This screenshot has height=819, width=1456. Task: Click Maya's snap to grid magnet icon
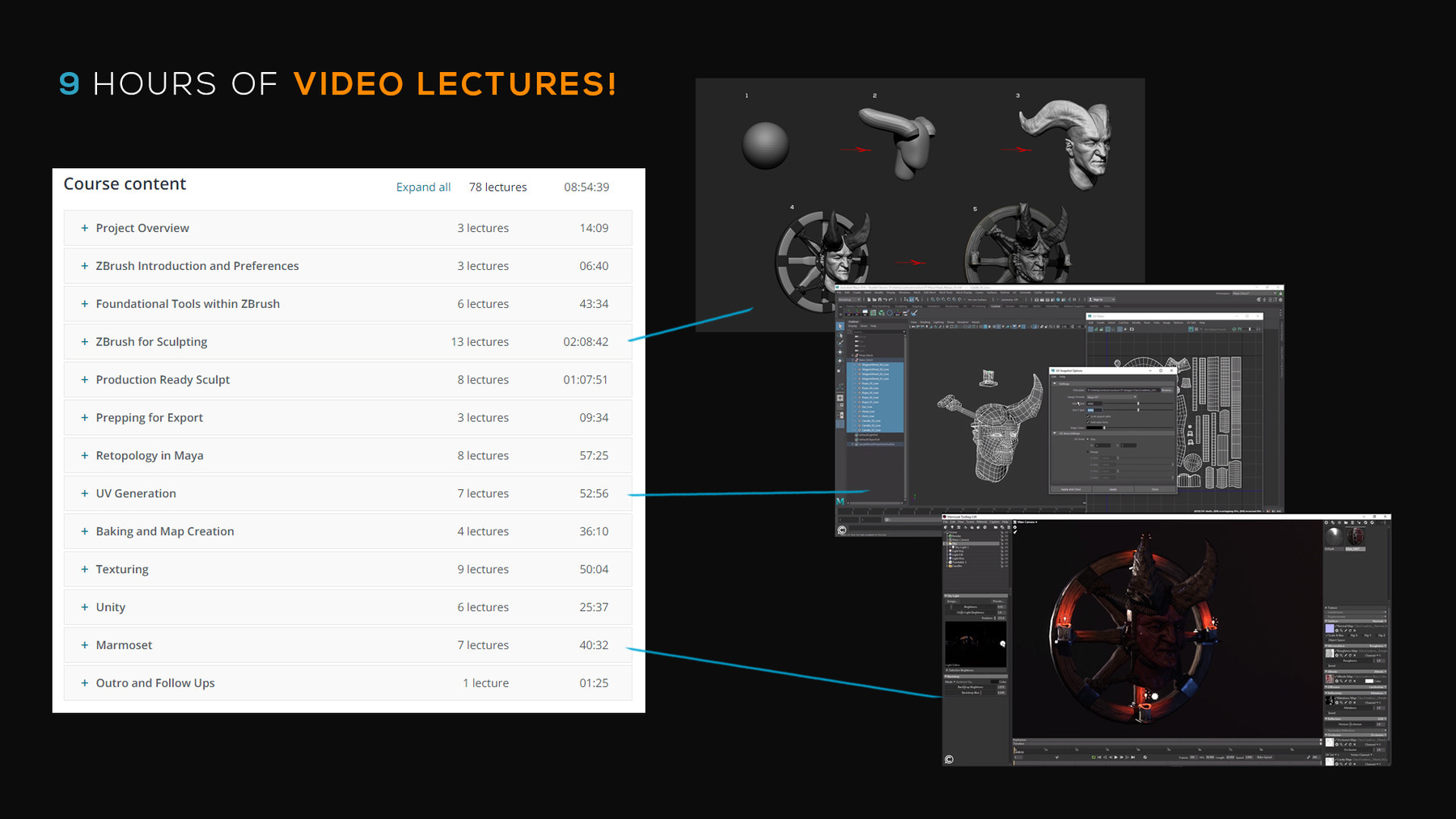coord(905,300)
